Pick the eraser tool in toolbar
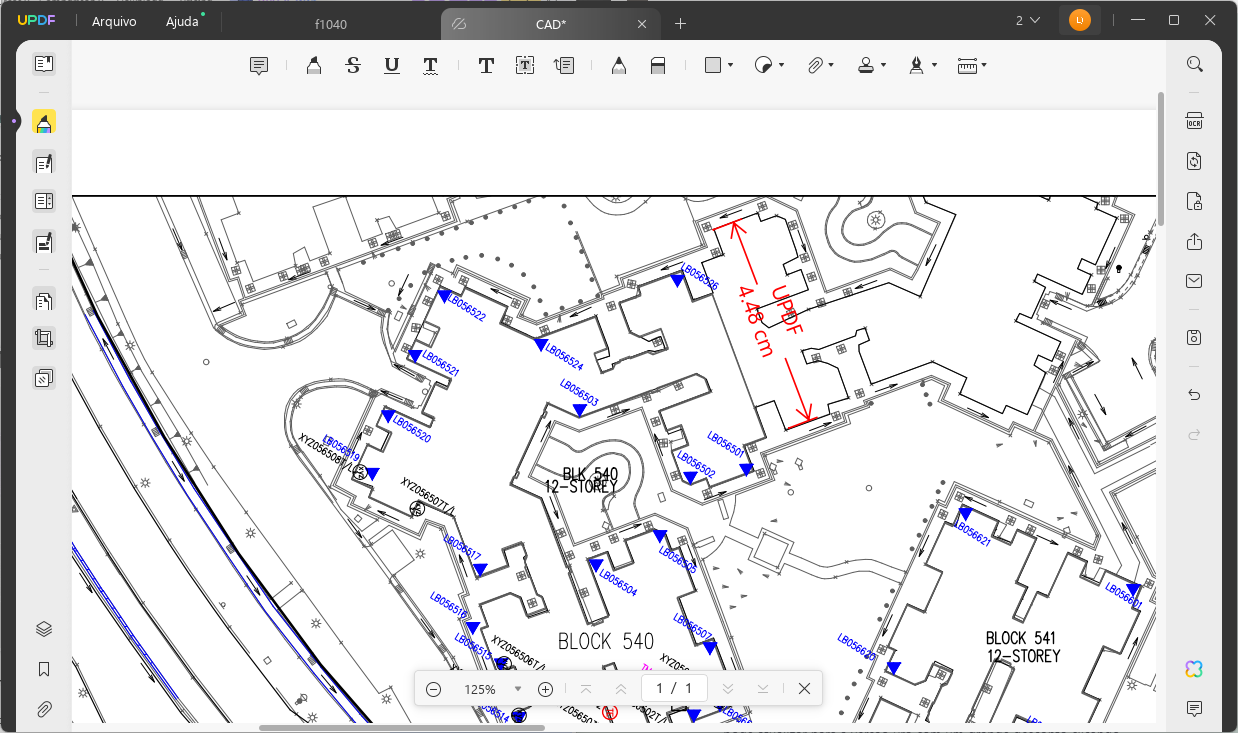 (x=657, y=66)
